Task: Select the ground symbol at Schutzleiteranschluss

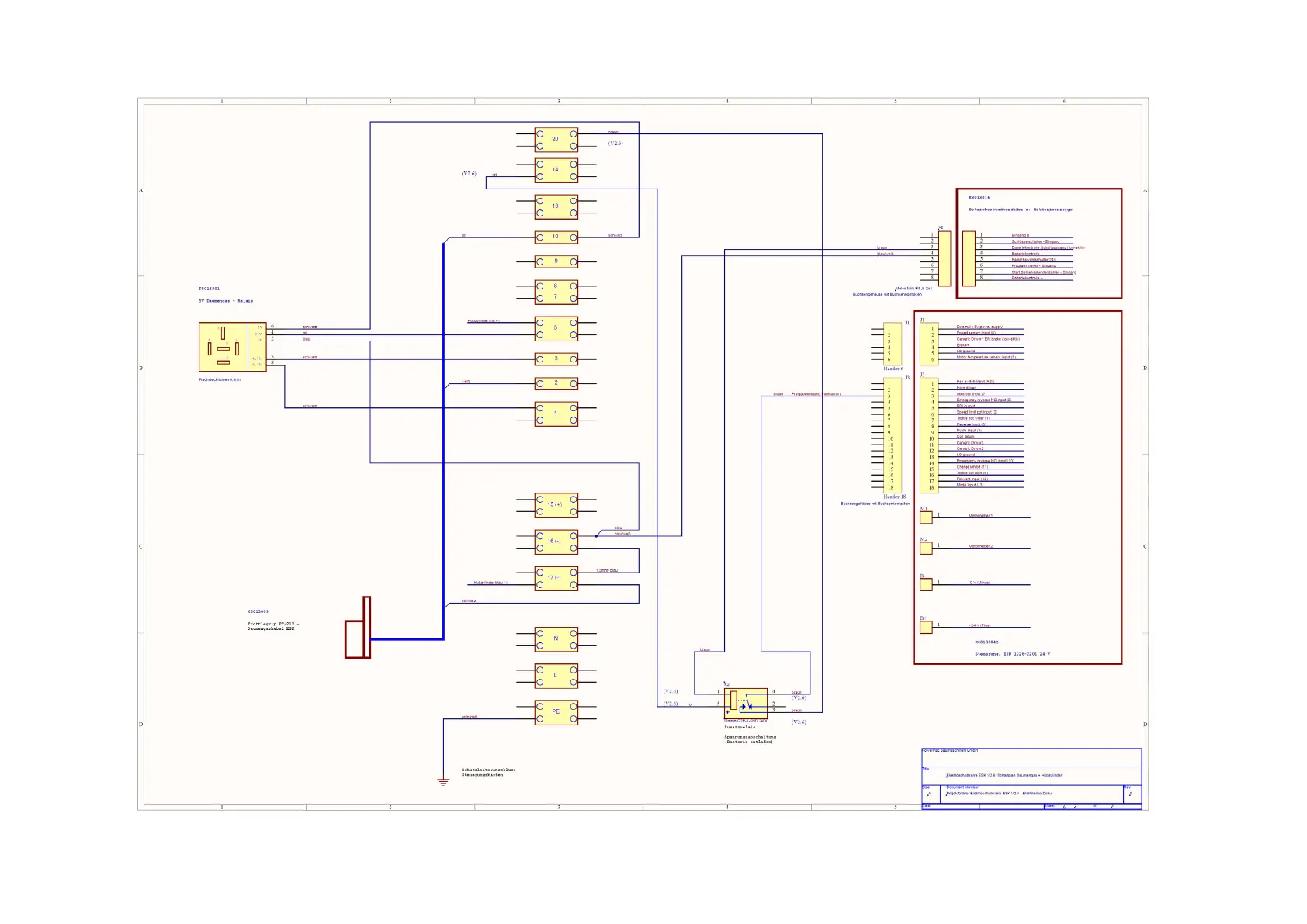Action: point(443,782)
